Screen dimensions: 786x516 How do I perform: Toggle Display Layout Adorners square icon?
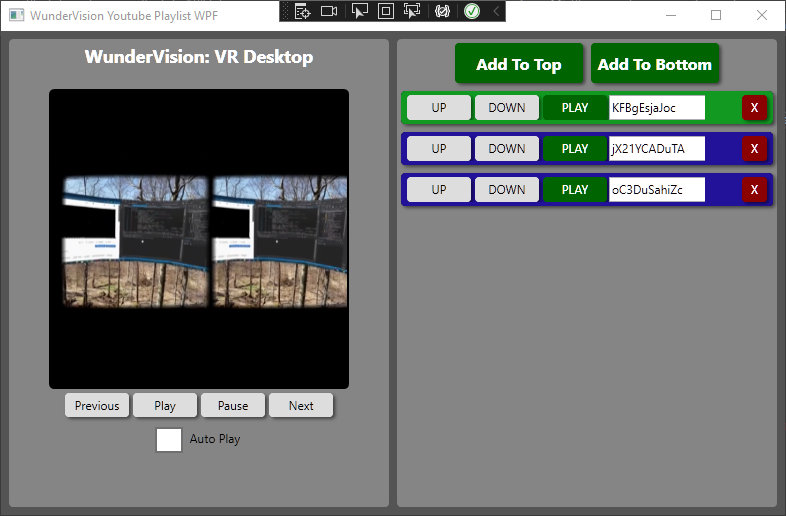coord(385,11)
